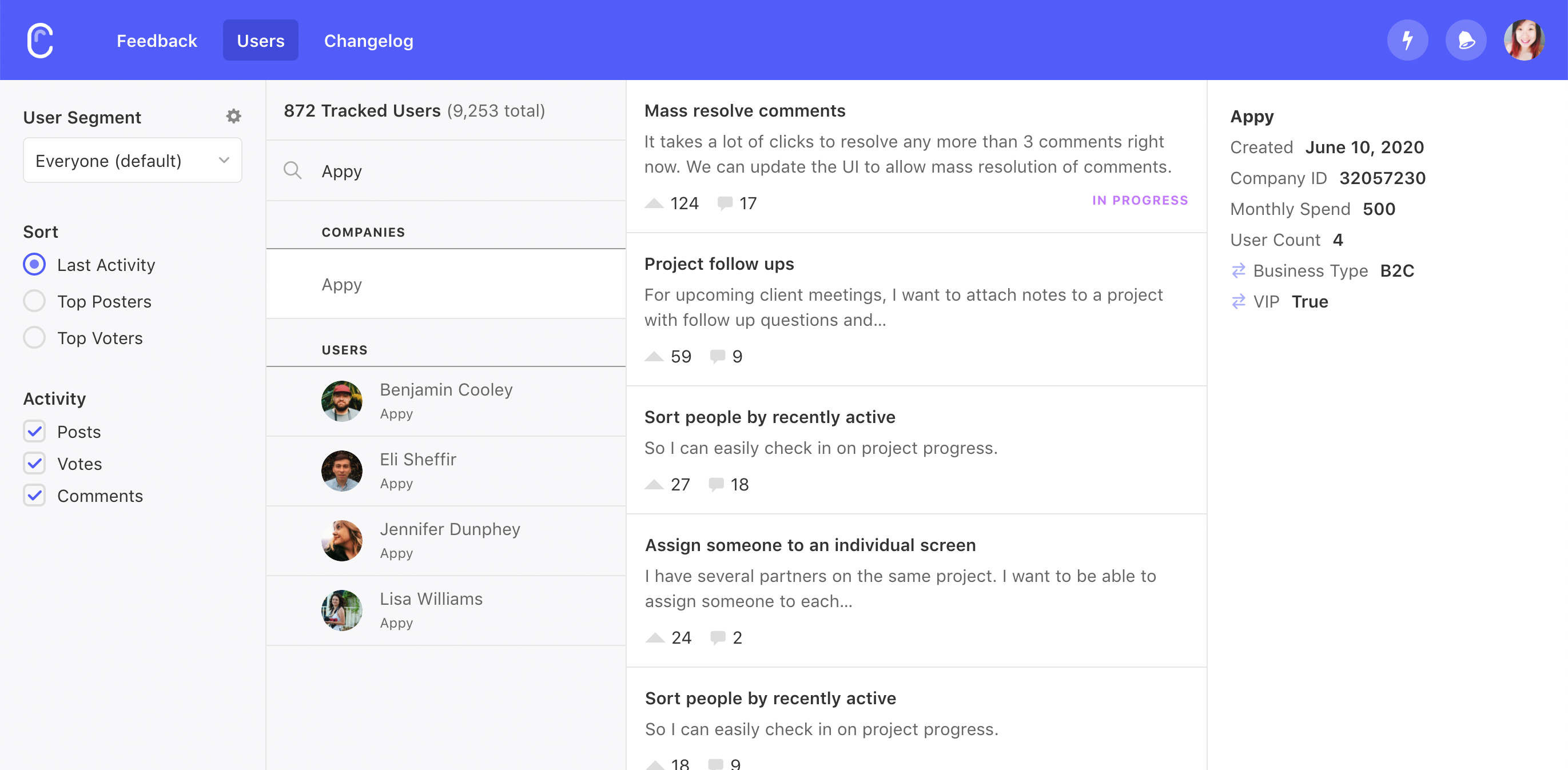1568x770 pixels.
Task: Click Lisa Williams's avatar
Action: point(341,611)
